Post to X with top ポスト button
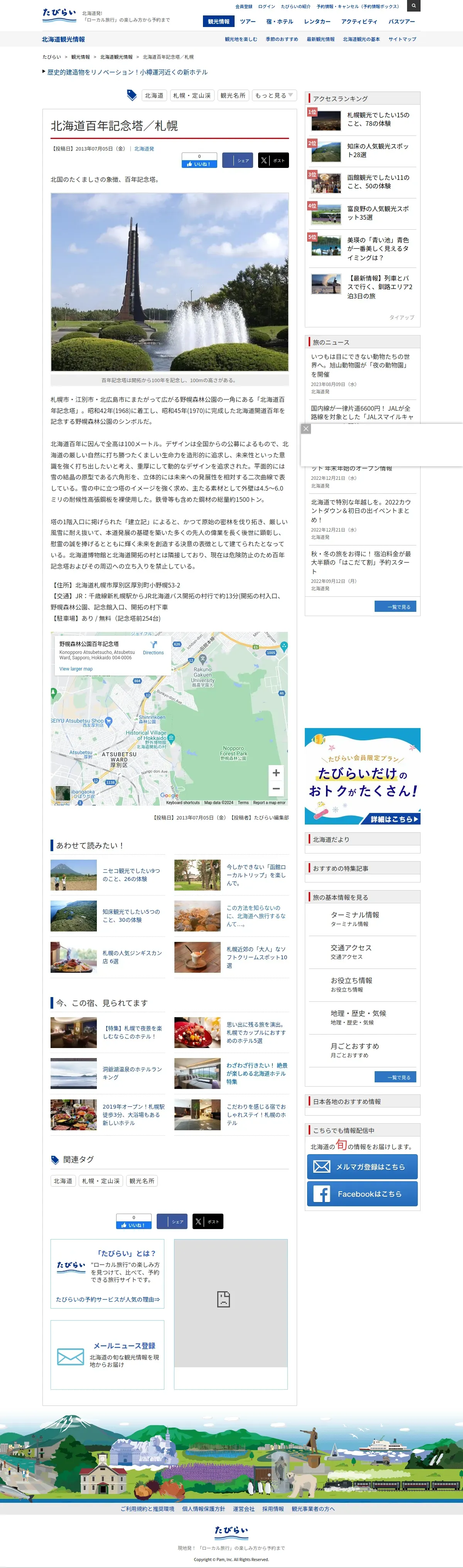 pyautogui.click(x=273, y=161)
